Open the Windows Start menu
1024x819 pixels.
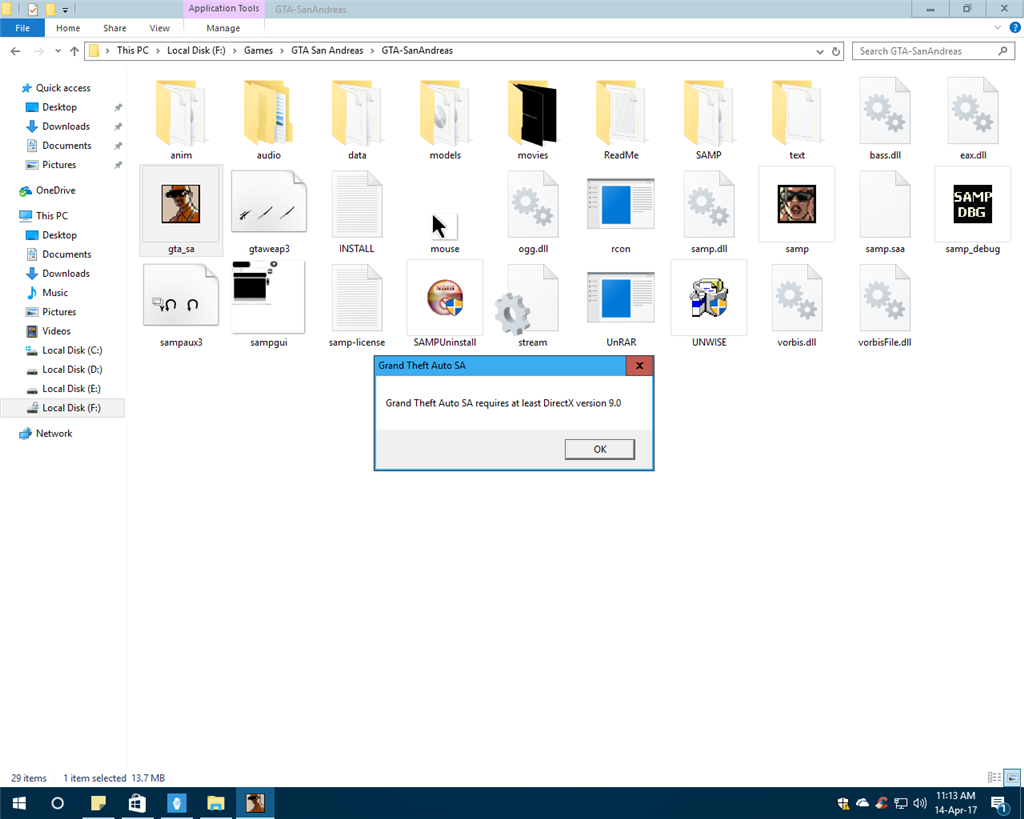(19, 803)
